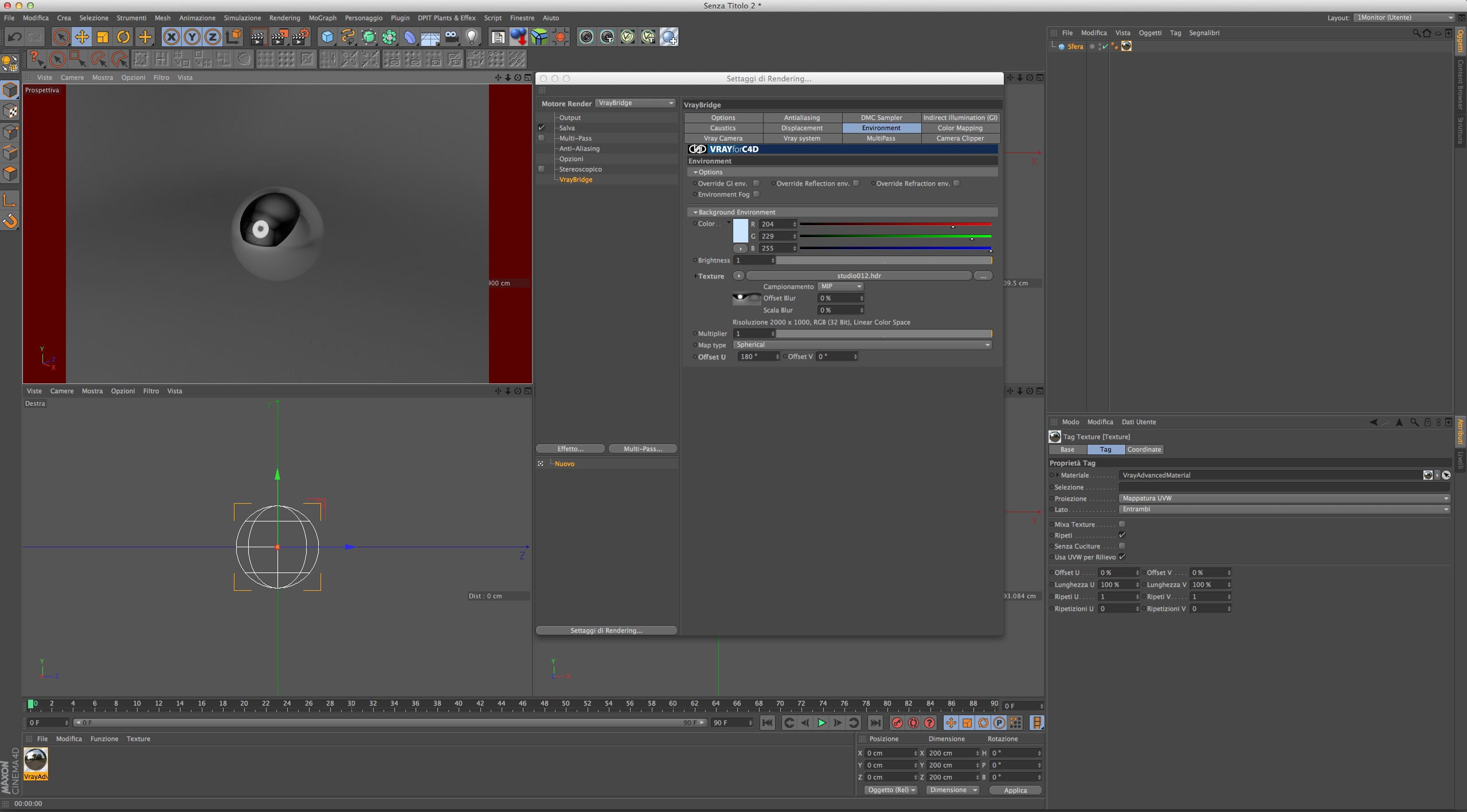Open Edit Render Settings clapperboard gear icon

(300, 37)
